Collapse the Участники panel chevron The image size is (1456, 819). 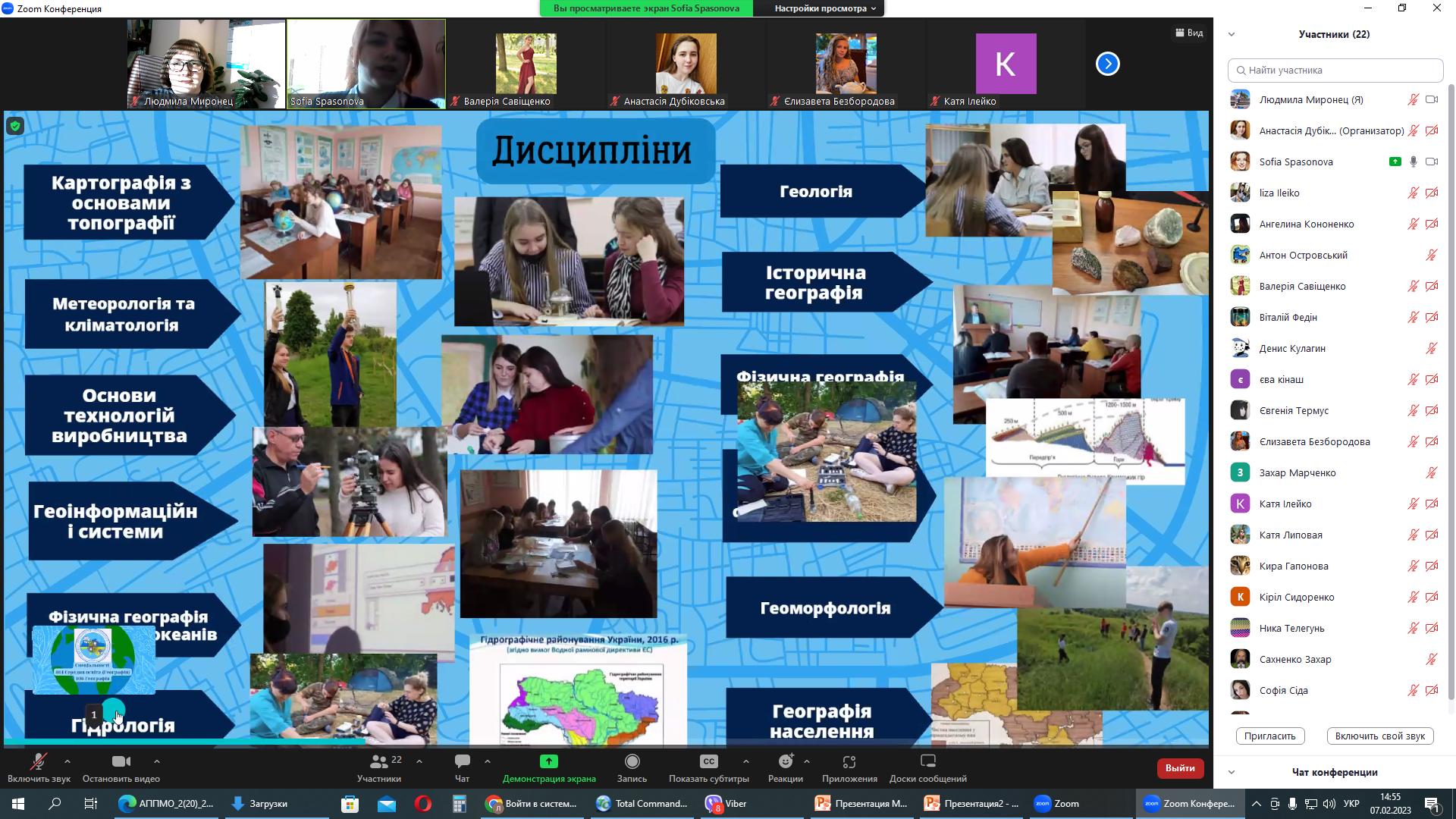pos(1232,34)
